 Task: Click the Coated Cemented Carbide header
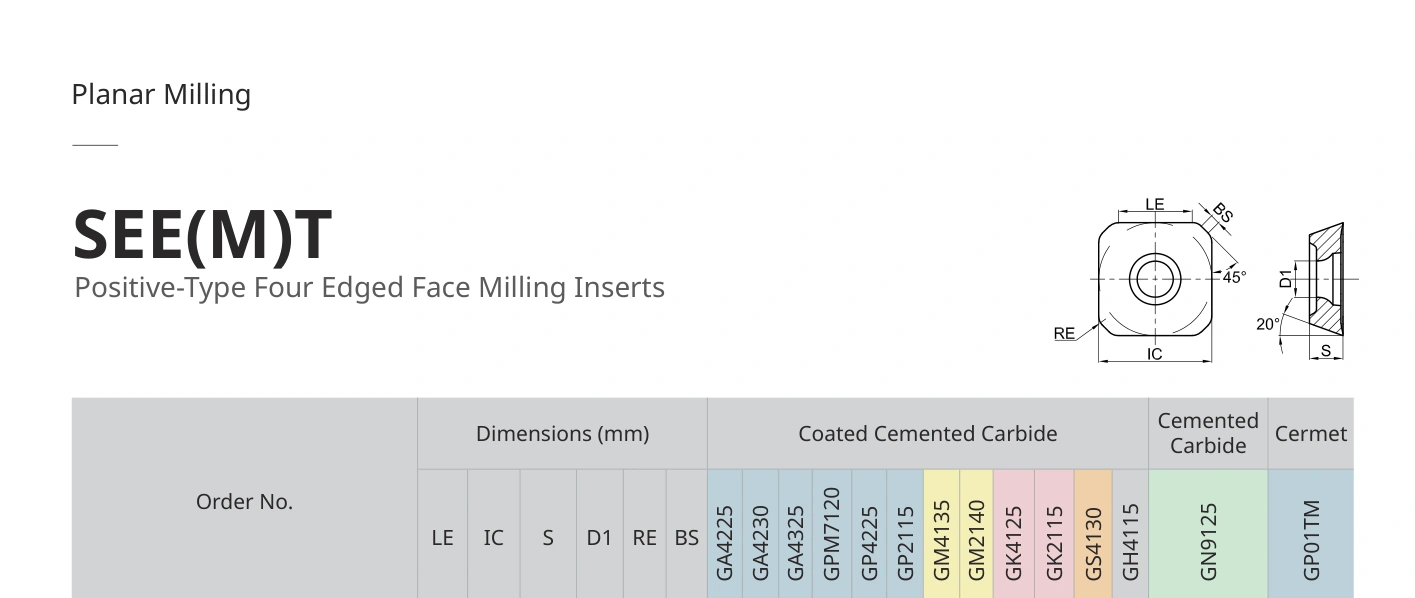click(927, 434)
